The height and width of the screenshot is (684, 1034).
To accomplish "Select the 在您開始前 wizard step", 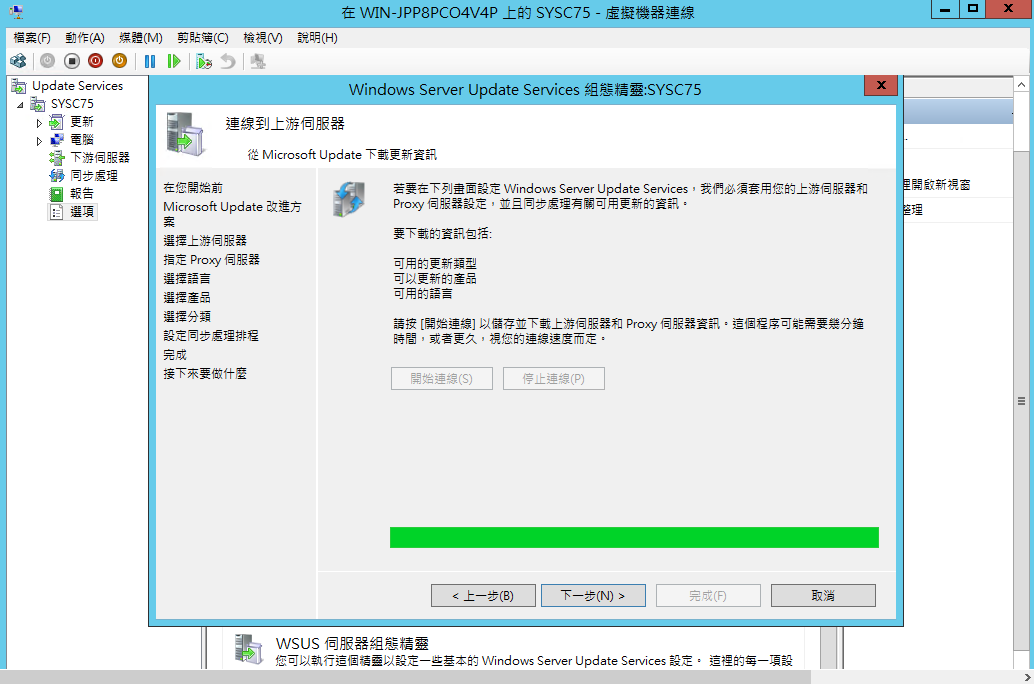I will pos(193,188).
